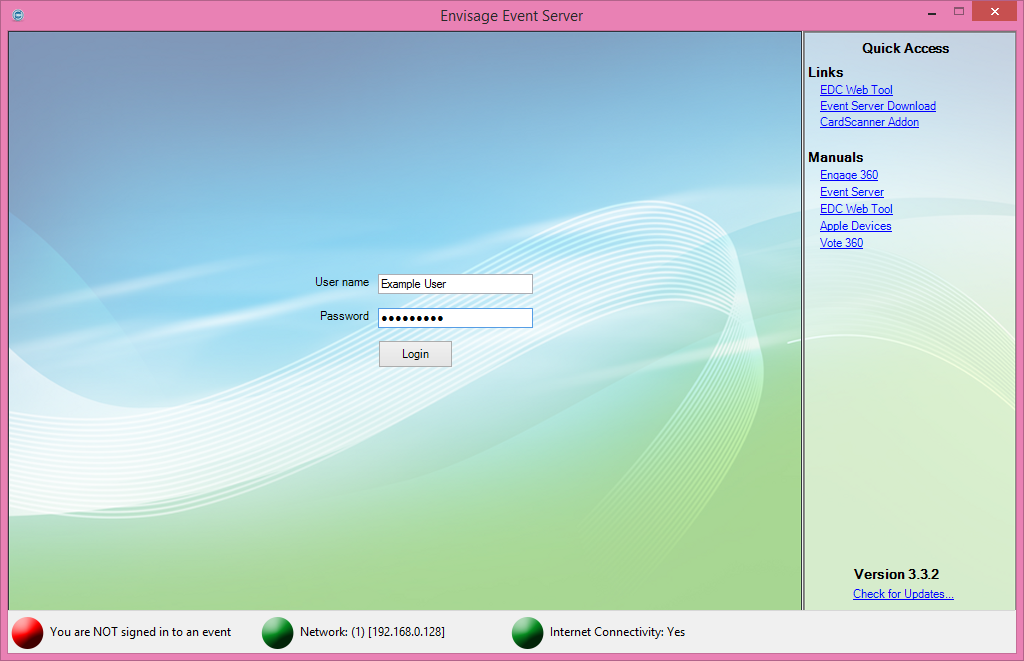This screenshot has height=661, width=1024.
Task: Open the Event Server Download link
Action: (x=877, y=106)
